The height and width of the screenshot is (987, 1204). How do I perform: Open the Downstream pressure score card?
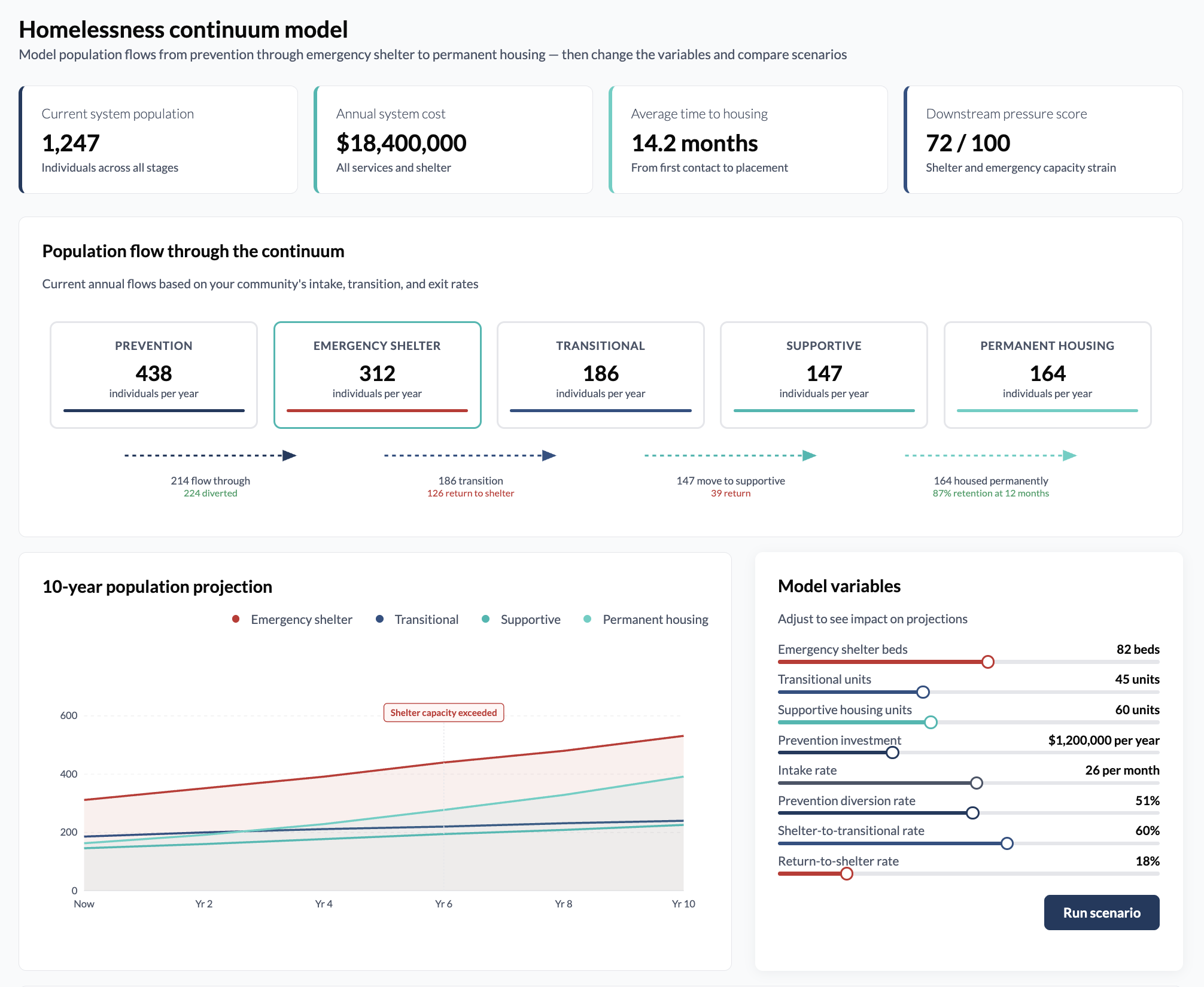(x=1043, y=139)
